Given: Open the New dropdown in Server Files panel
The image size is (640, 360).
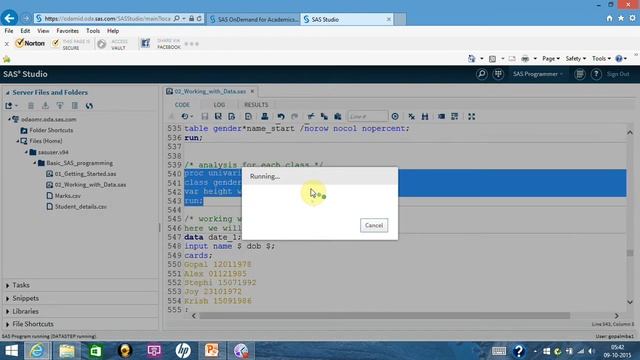Looking at the screenshot, I should pyautogui.click(x=11, y=106).
